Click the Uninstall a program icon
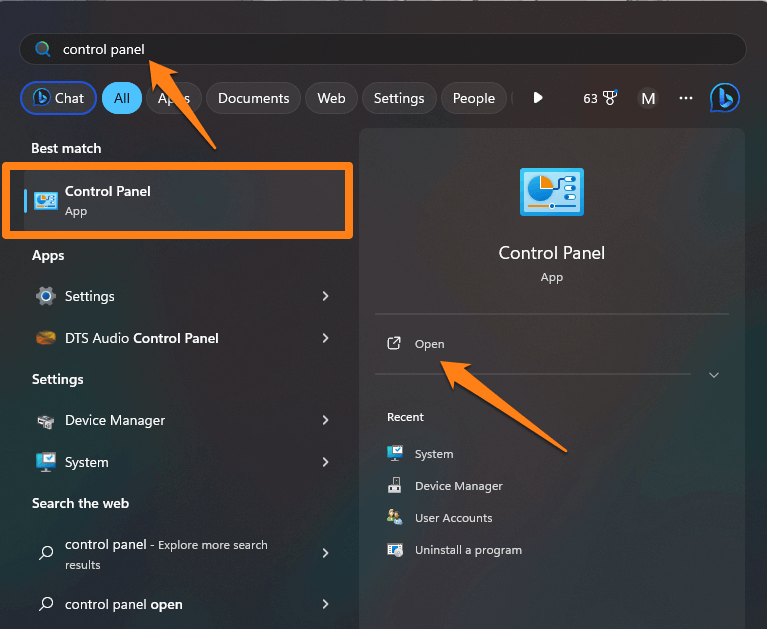Image resolution: width=767 pixels, height=629 pixels. 395,550
